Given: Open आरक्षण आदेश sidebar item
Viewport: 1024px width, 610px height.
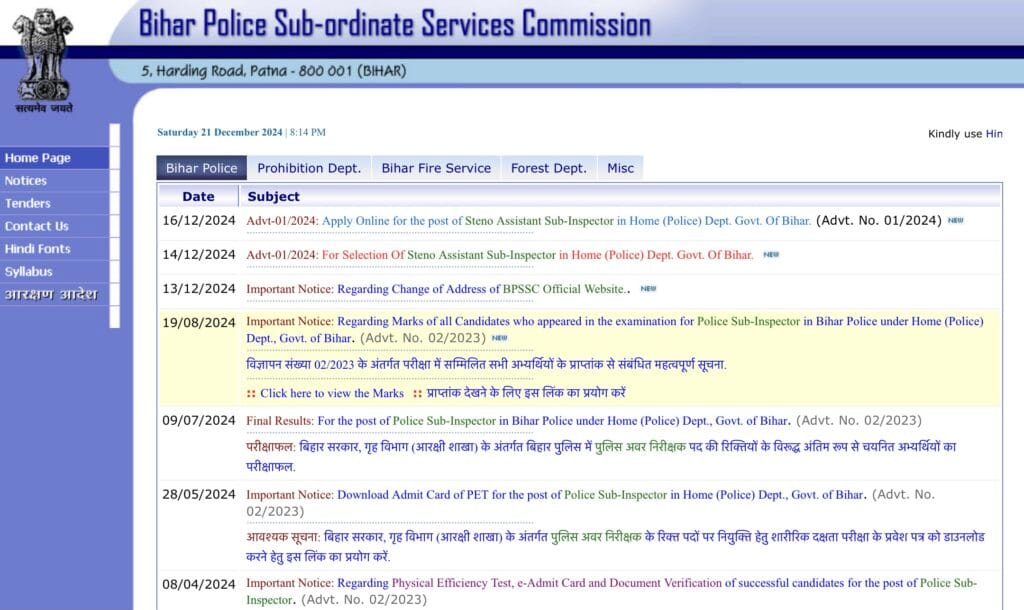Looking at the screenshot, I should [x=55, y=295].
